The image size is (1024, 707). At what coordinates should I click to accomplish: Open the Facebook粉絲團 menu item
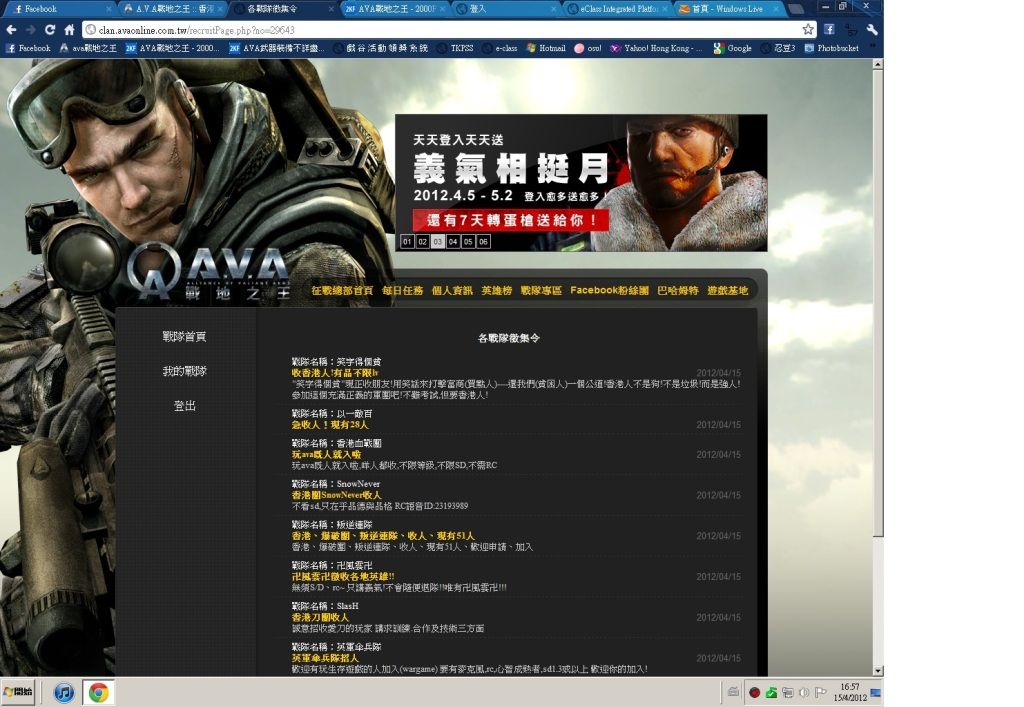tap(609, 291)
